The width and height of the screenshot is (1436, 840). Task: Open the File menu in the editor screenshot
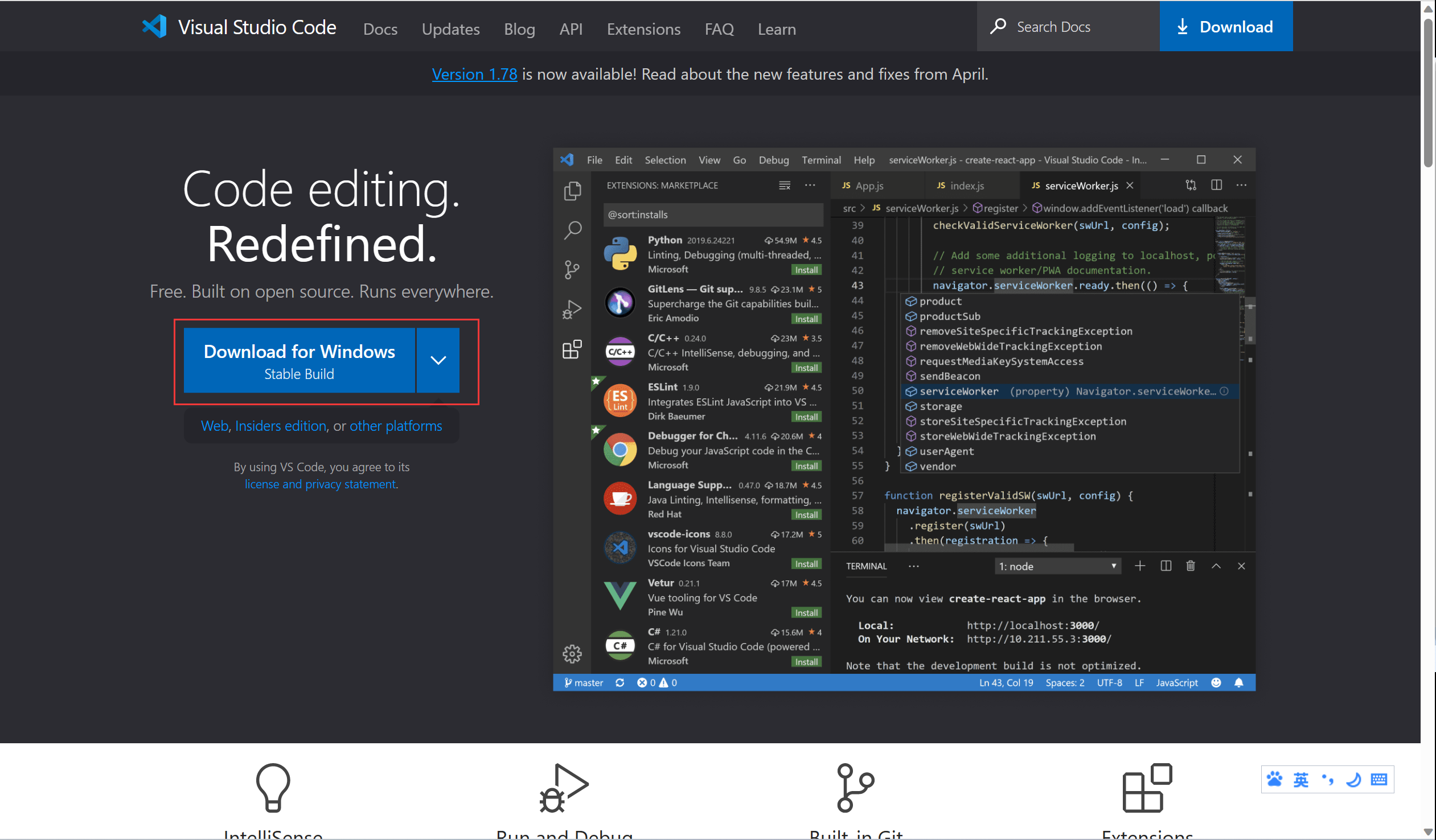pyautogui.click(x=594, y=160)
